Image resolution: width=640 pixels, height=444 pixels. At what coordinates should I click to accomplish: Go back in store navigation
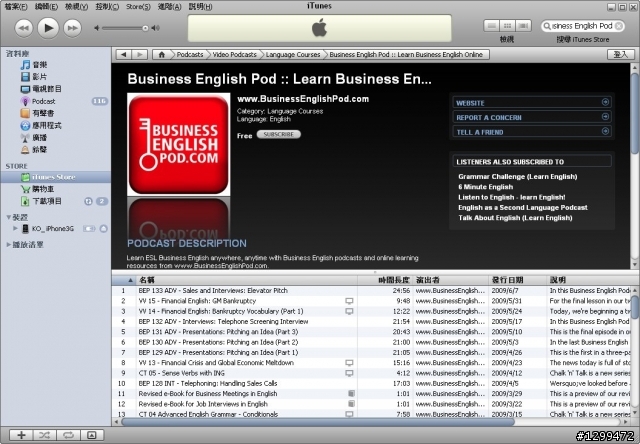[x=124, y=54]
